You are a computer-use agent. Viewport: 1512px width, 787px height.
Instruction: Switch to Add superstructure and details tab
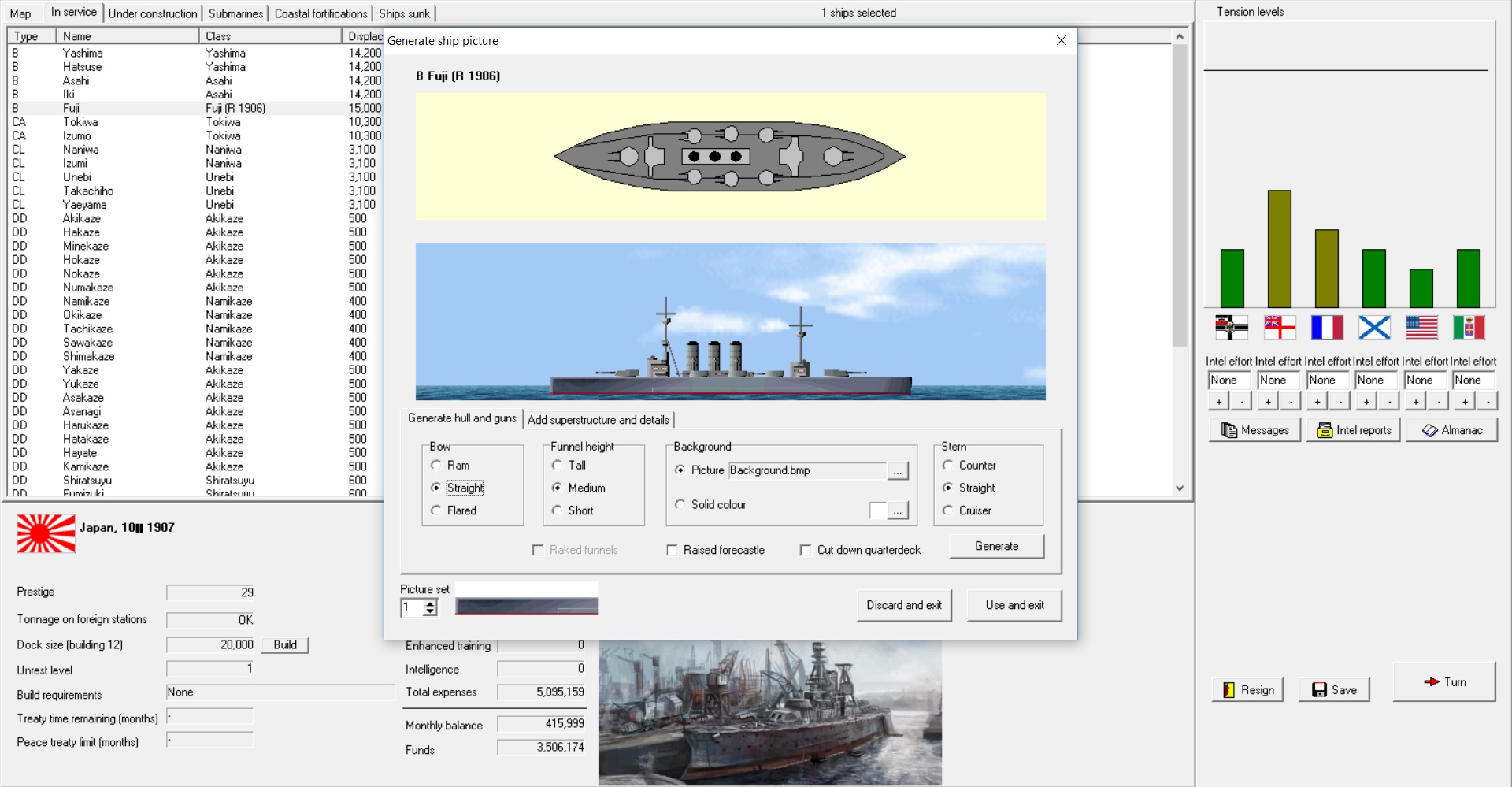point(598,420)
